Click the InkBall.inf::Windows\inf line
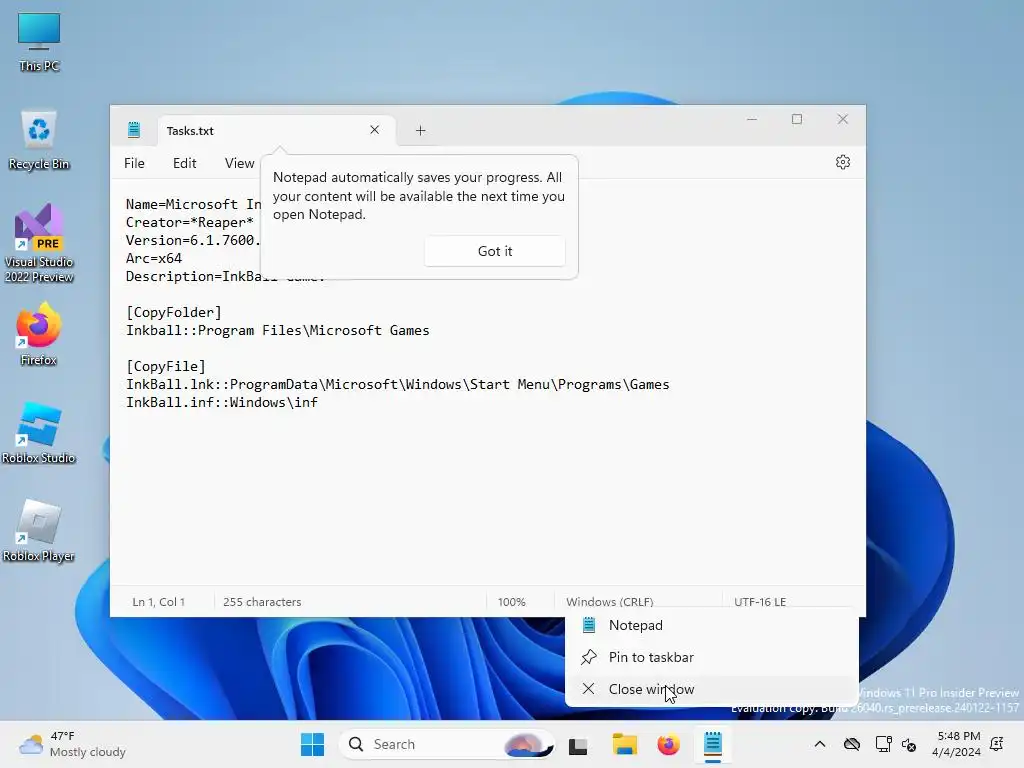 [x=222, y=402]
